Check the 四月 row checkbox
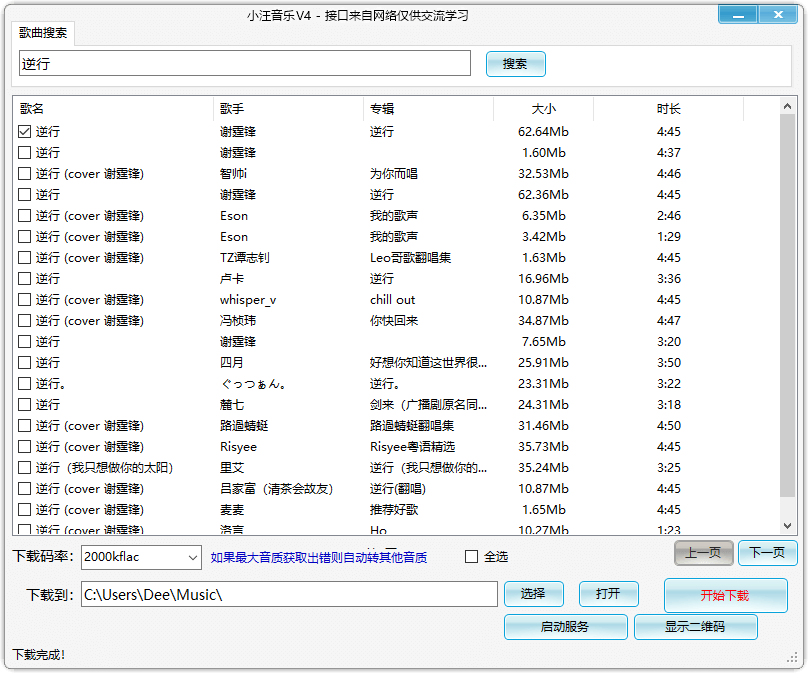This screenshot has height=673, width=808. pyautogui.click(x=24, y=362)
